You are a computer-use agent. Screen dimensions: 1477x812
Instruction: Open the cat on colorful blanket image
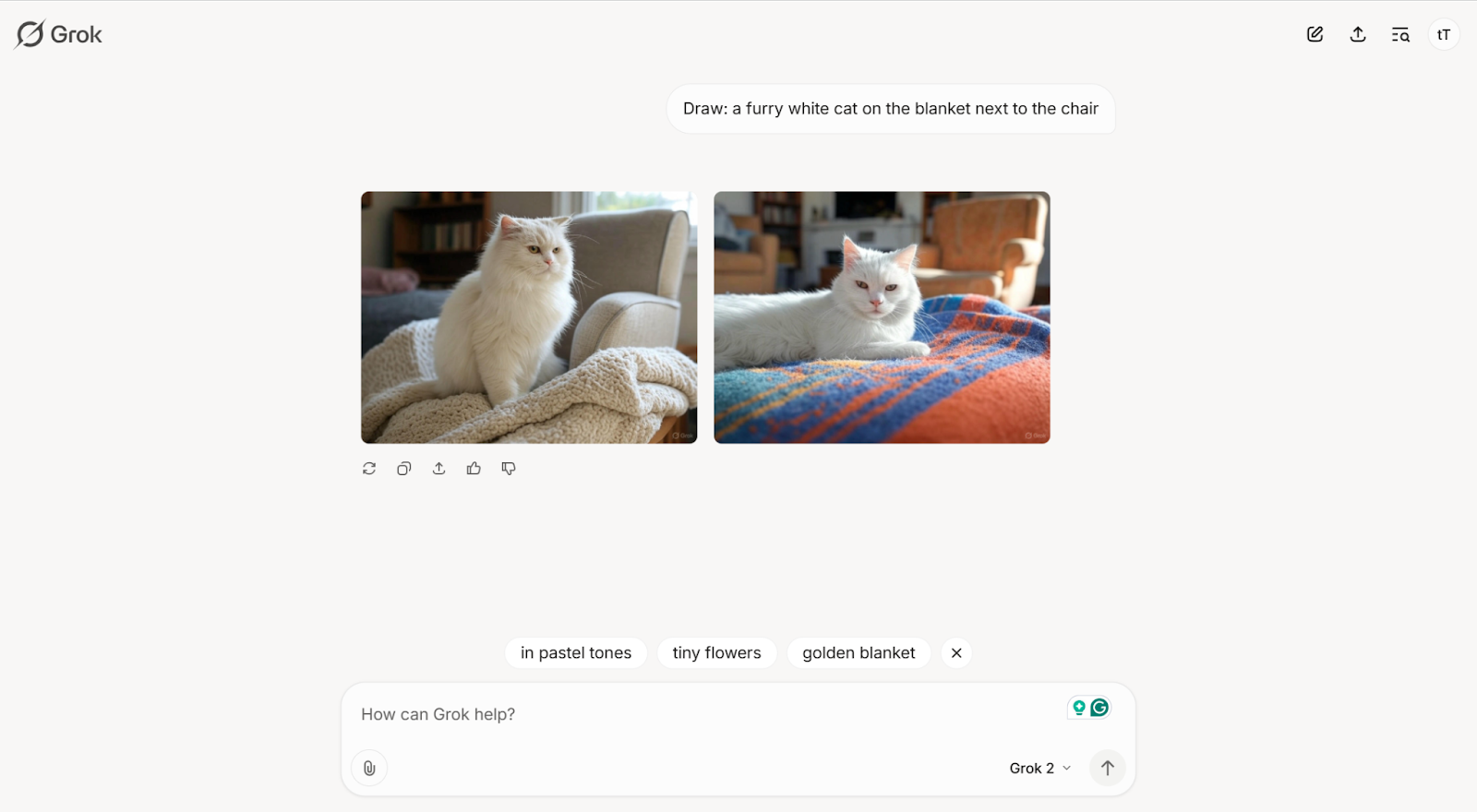(x=882, y=317)
